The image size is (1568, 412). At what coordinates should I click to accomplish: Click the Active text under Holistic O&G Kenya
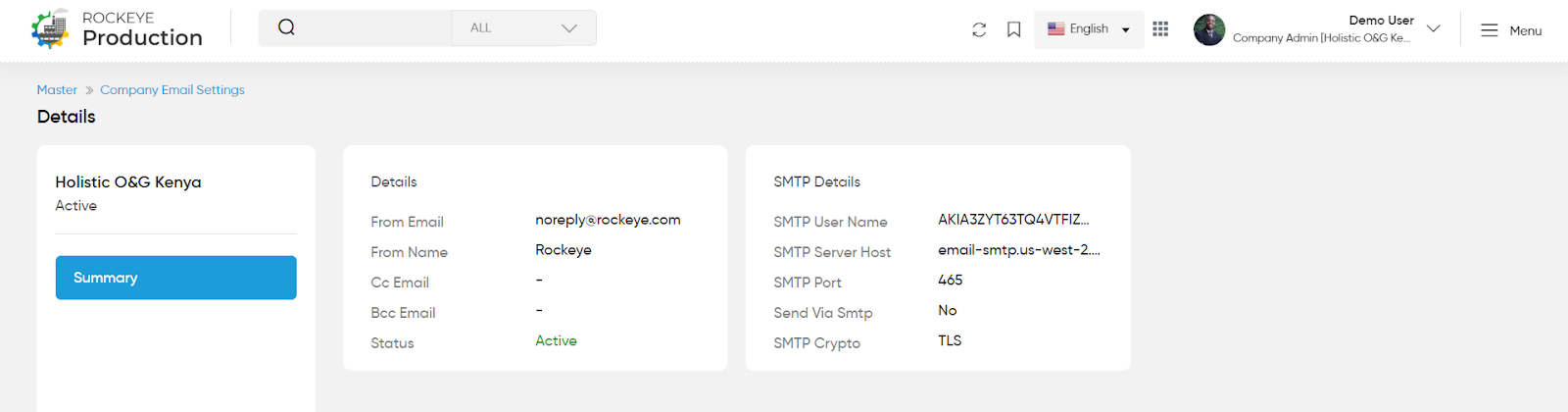click(x=75, y=206)
